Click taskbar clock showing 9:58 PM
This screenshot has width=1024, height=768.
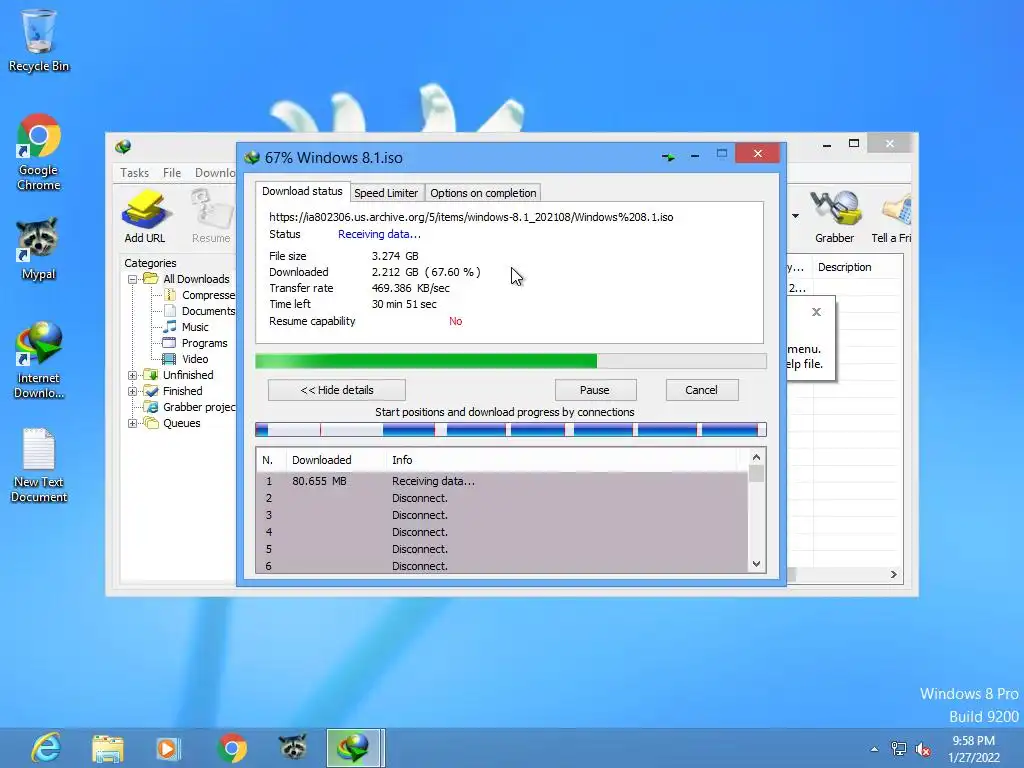(x=974, y=749)
